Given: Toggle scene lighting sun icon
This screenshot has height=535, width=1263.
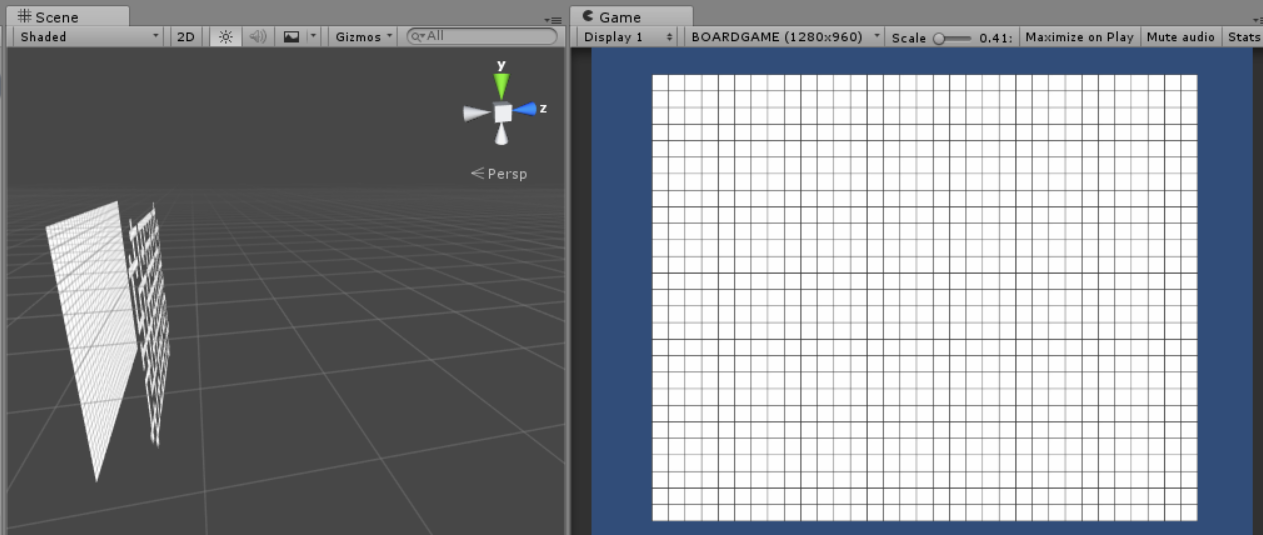Looking at the screenshot, I should tap(226, 37).
